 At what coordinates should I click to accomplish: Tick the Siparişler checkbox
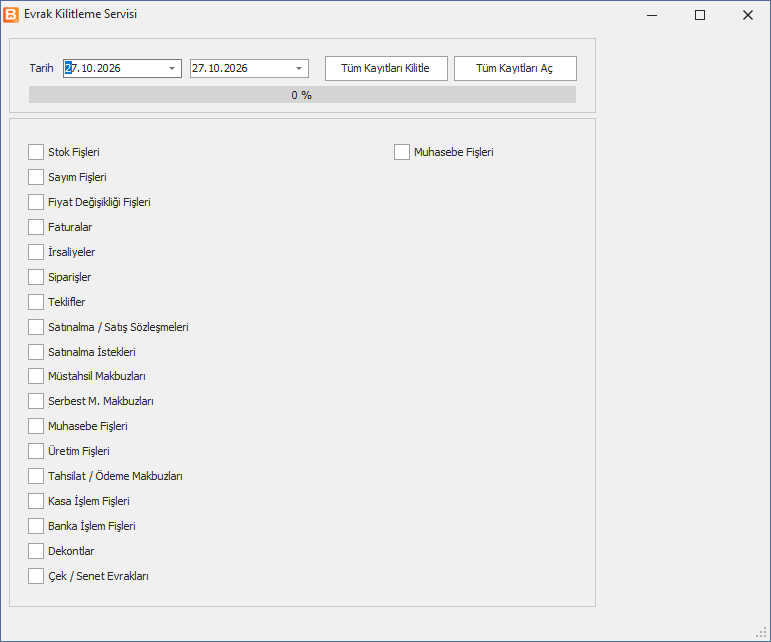click(36, 277)
